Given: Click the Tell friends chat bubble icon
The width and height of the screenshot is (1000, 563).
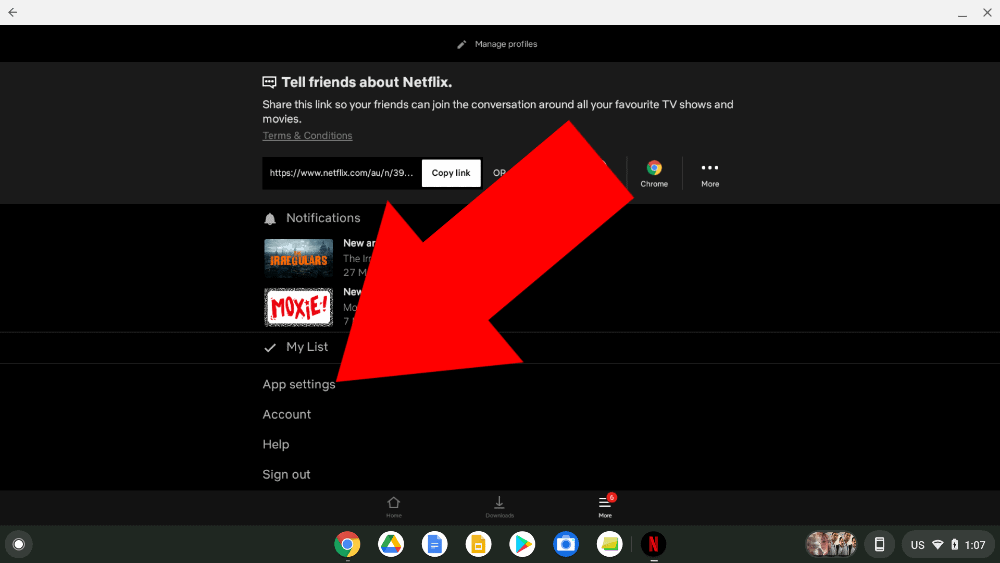Looking at the screenshot, I should [269, 82].
